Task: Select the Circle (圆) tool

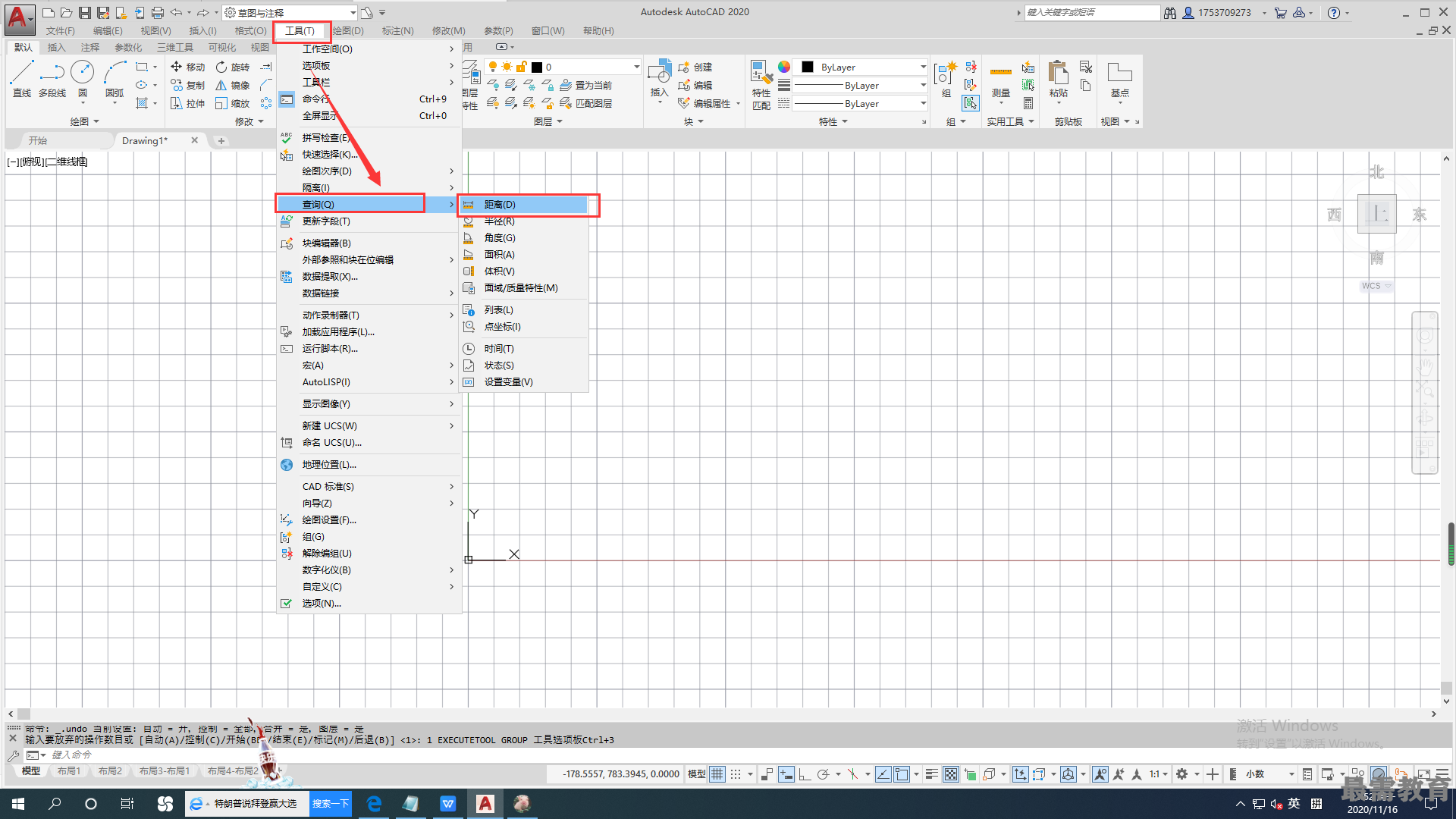Action: (x=82, y=79)
